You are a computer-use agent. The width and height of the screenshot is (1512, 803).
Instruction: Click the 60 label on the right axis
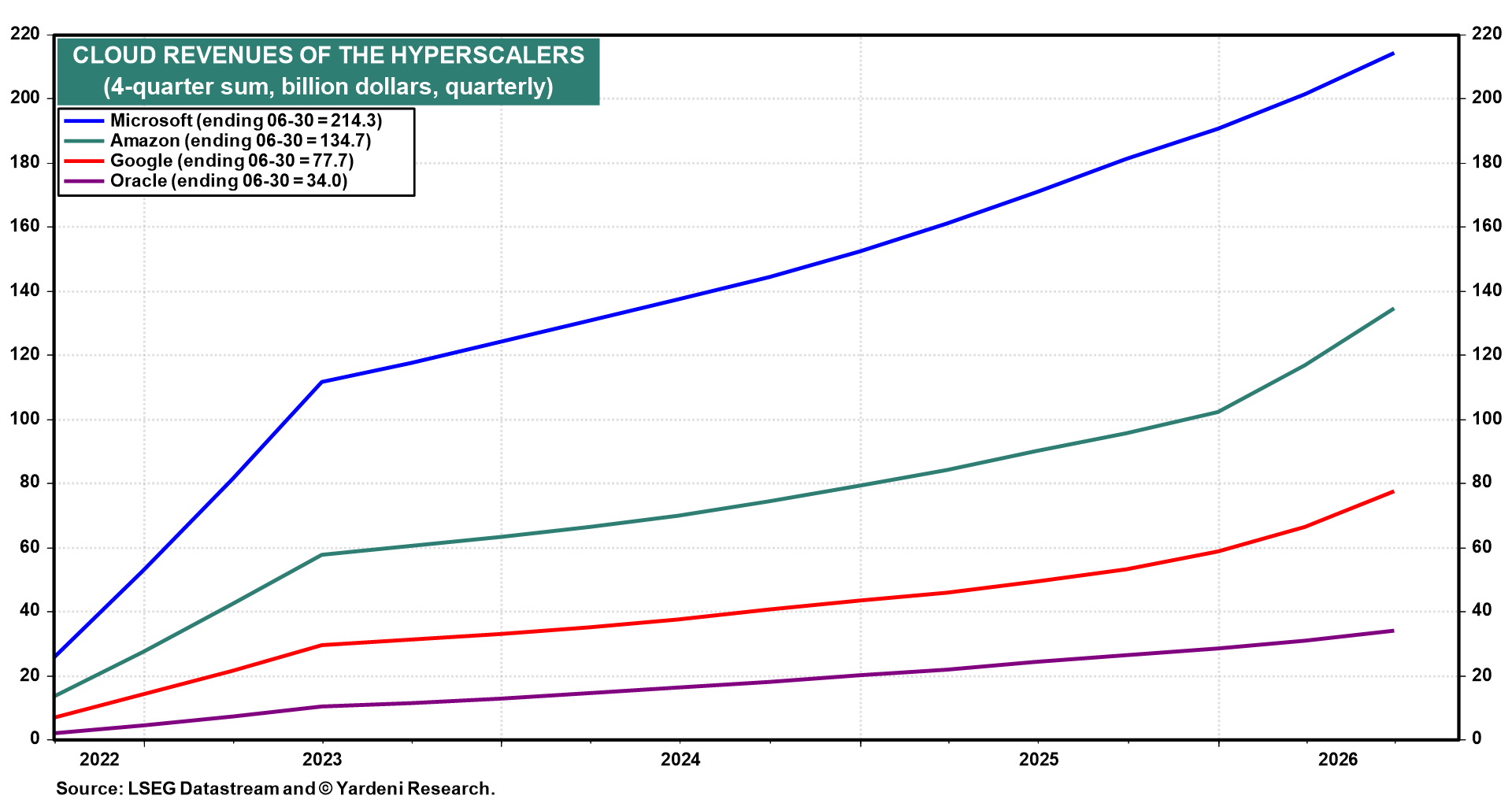point(1482,547)
